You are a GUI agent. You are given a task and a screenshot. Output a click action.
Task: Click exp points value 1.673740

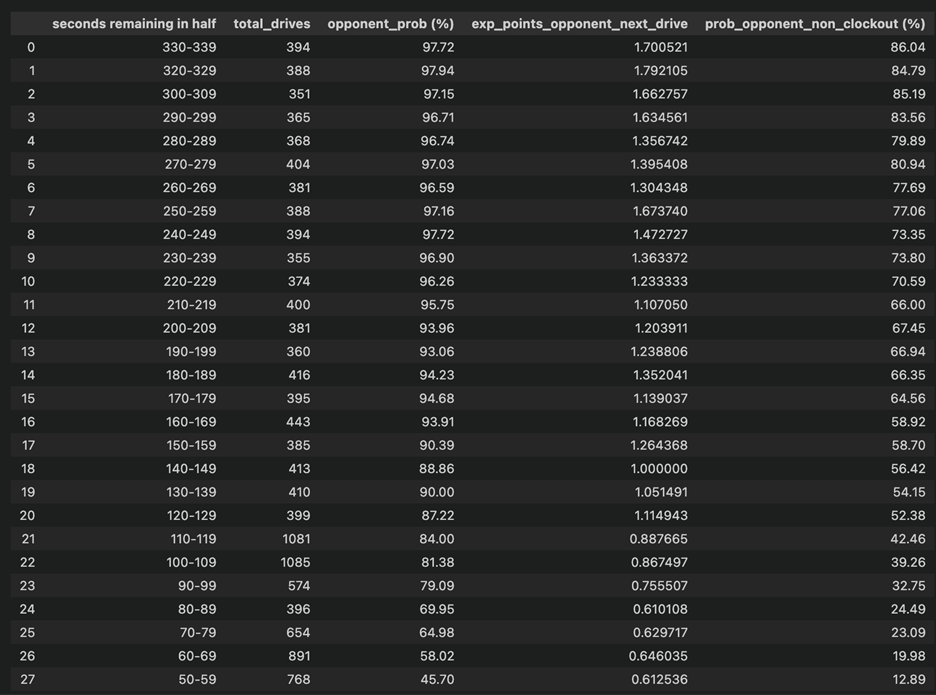(x=660, y=211)
